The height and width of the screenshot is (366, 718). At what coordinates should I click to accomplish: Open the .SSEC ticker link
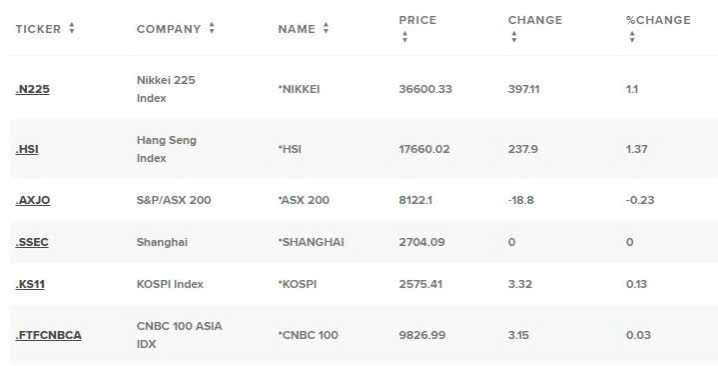point(32,242)
